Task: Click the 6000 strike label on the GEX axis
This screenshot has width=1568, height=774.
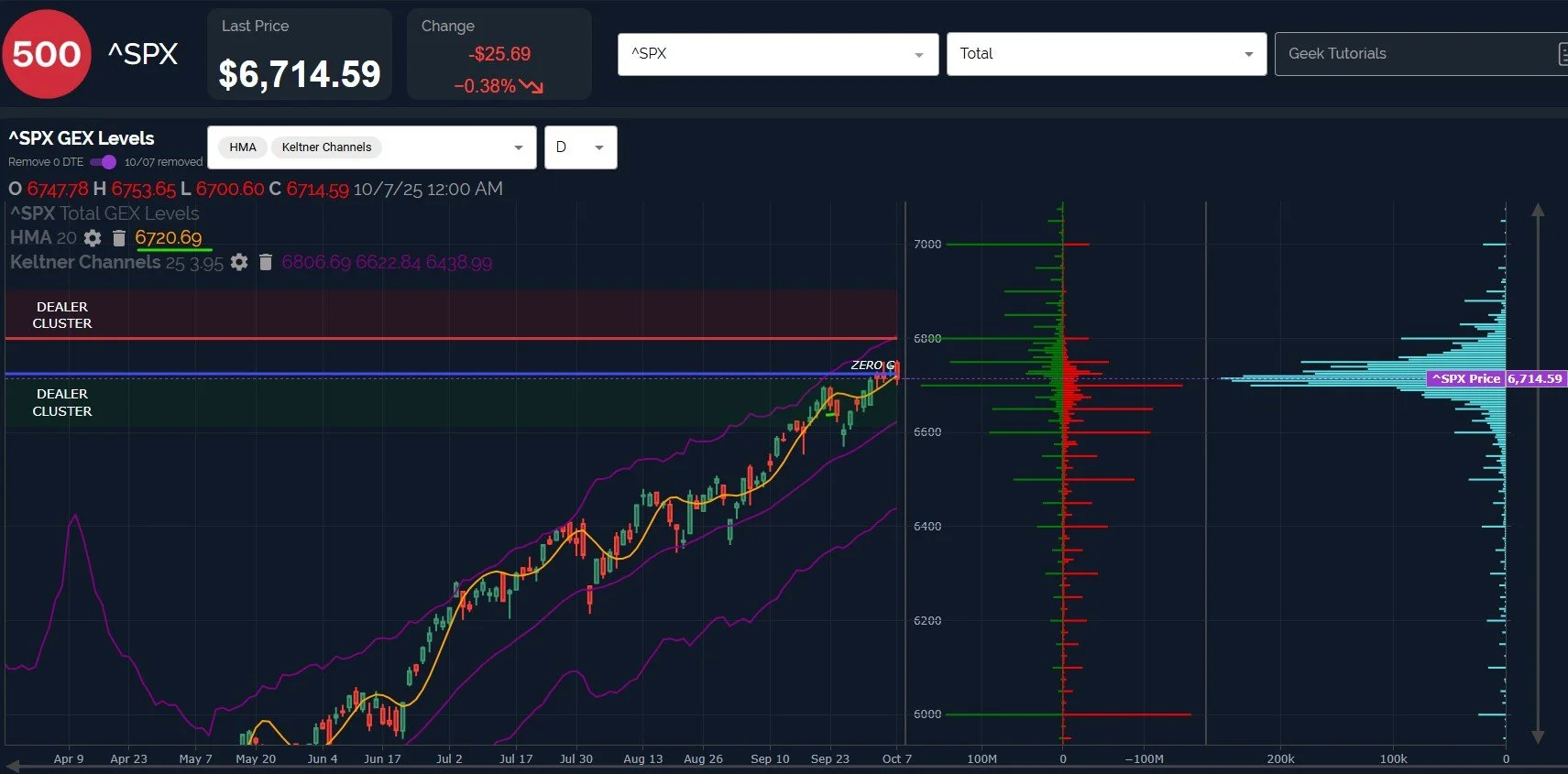Action: (x=927, y=714)
